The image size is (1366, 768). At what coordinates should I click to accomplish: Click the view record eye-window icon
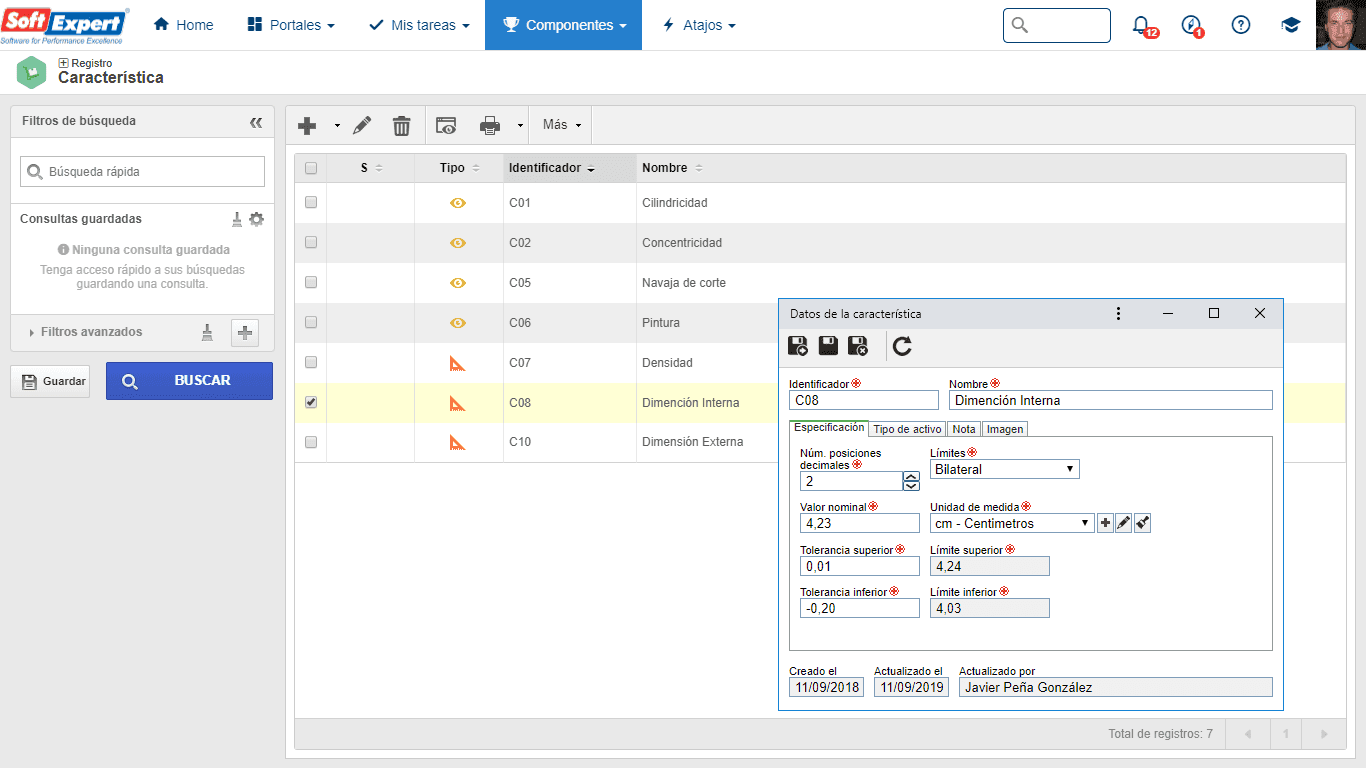(446, 125)
